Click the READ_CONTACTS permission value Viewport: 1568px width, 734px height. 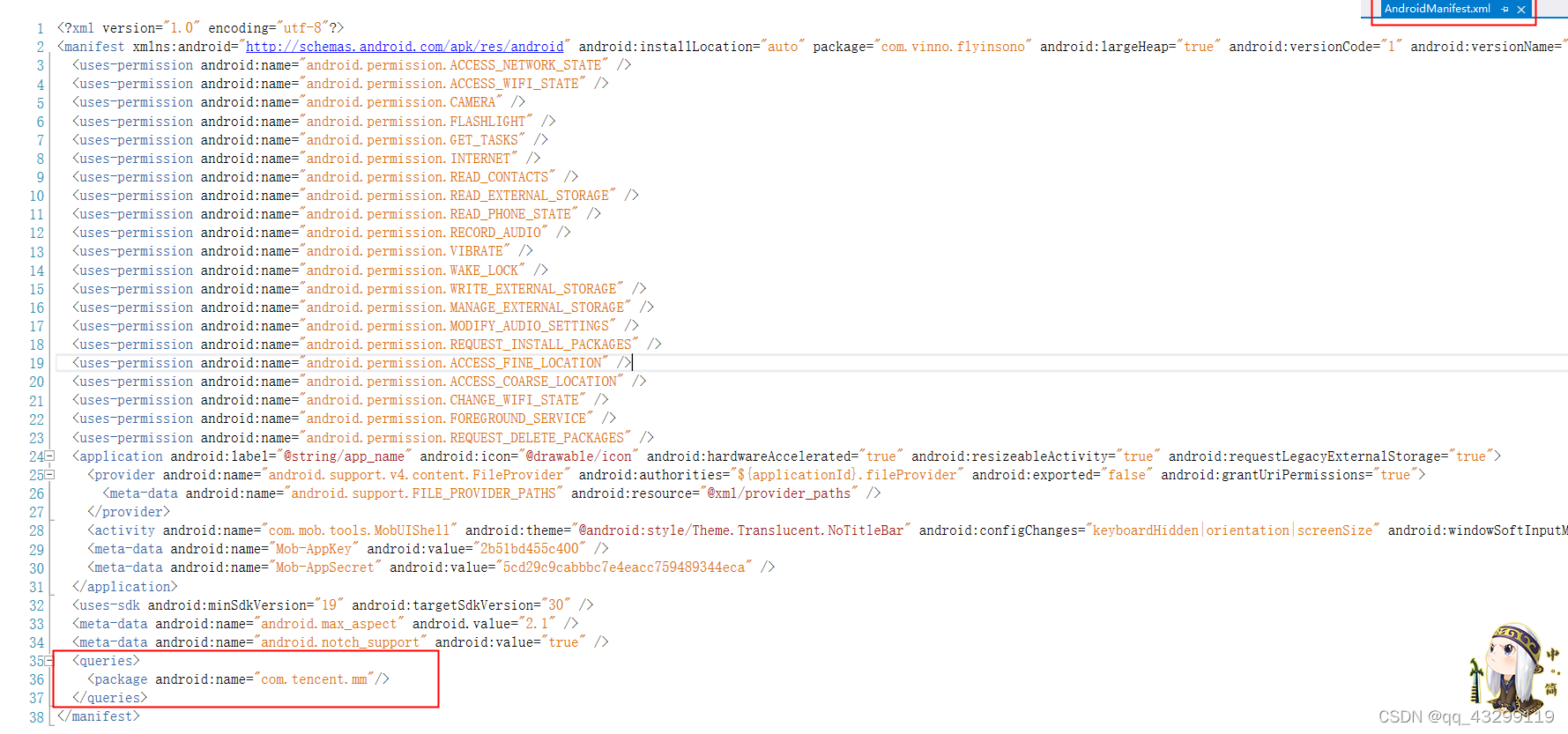[427, 176]
